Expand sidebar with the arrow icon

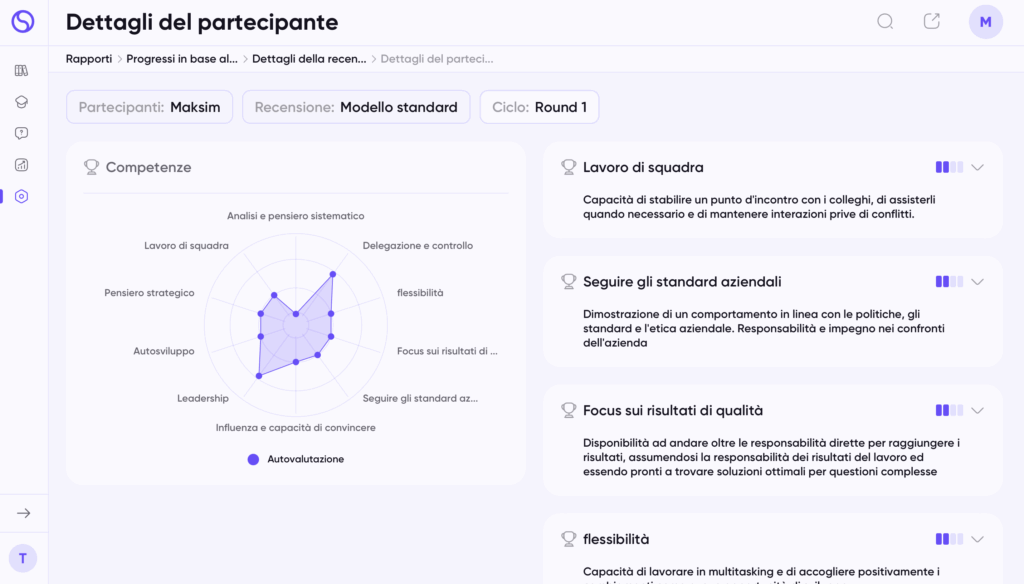click(24, 513)
